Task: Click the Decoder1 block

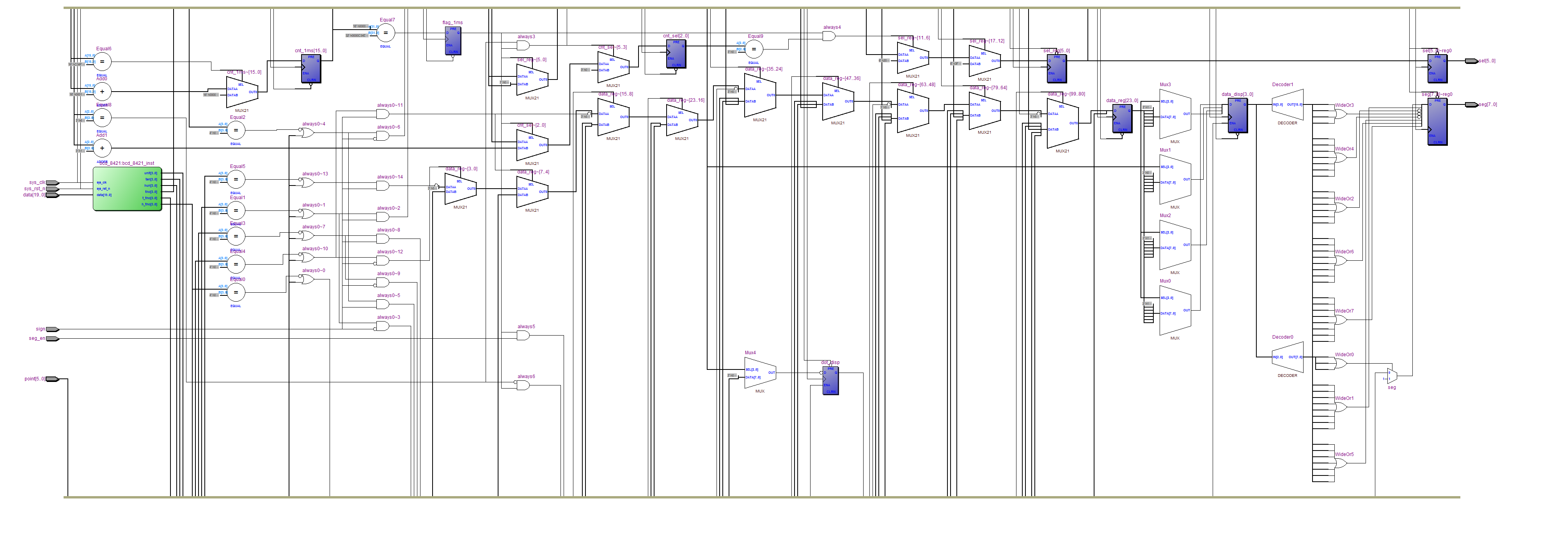Action: [x=1288, y=105]
